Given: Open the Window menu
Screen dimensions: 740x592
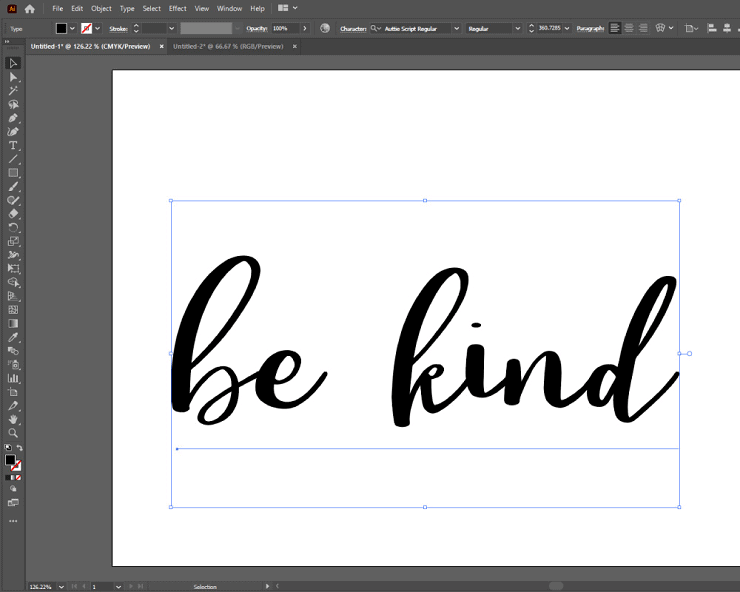Looking at the screenshot, I should tap(229, 8).
